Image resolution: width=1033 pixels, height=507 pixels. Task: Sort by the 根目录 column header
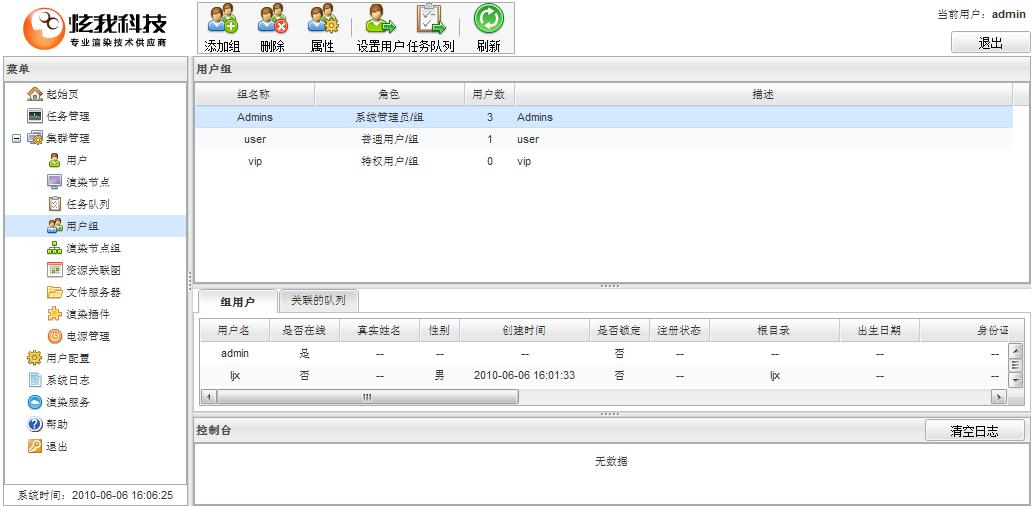(774, 330)
